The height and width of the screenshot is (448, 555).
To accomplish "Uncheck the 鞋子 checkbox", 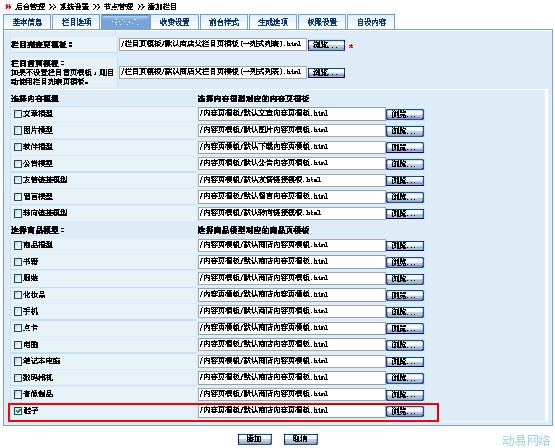I will point(18,411).
